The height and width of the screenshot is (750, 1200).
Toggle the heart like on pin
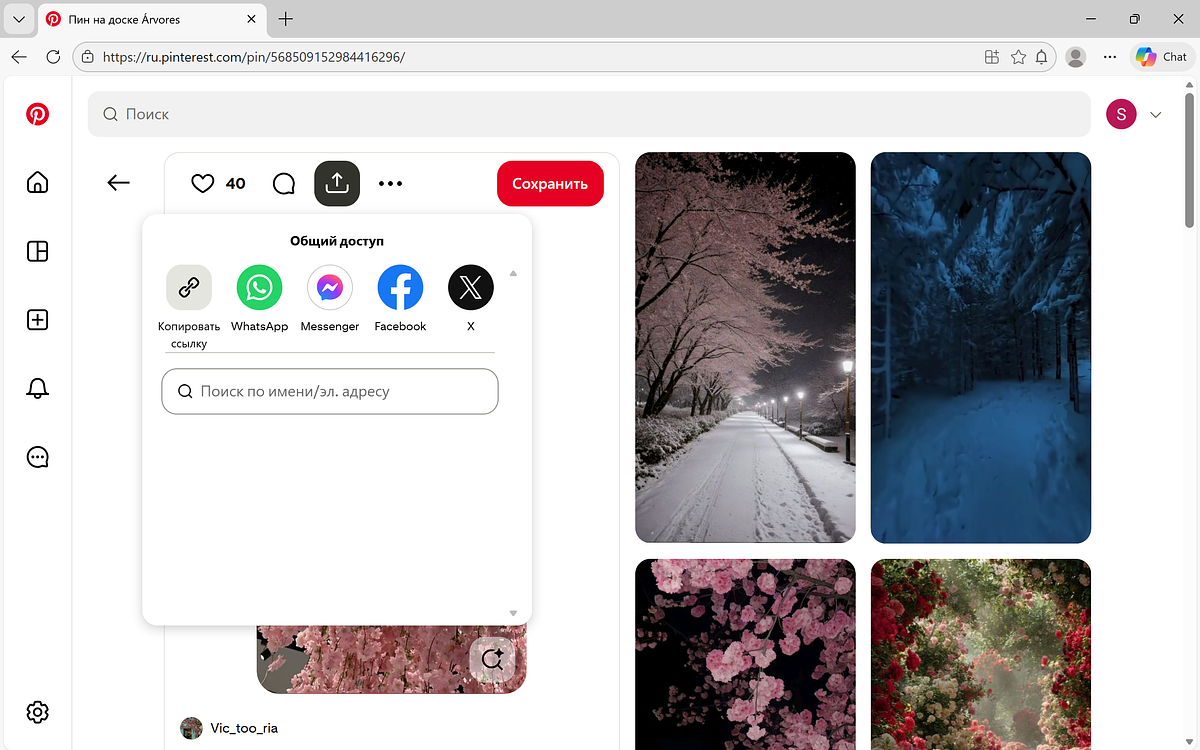[203, 183]
